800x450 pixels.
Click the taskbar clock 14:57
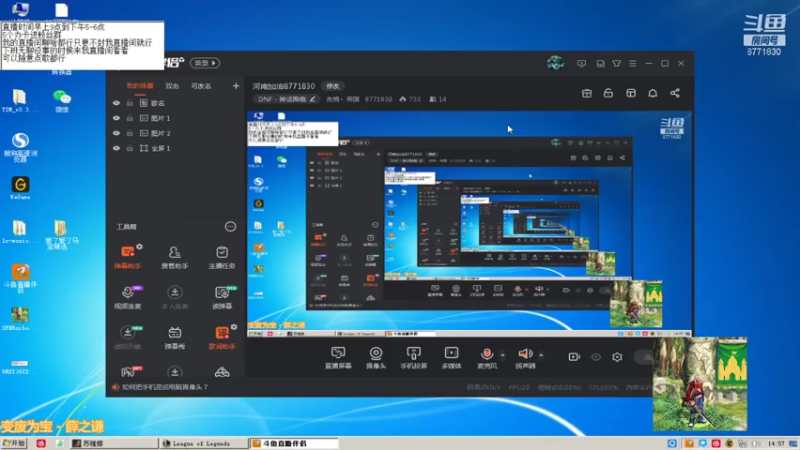[x=776, y=443]
